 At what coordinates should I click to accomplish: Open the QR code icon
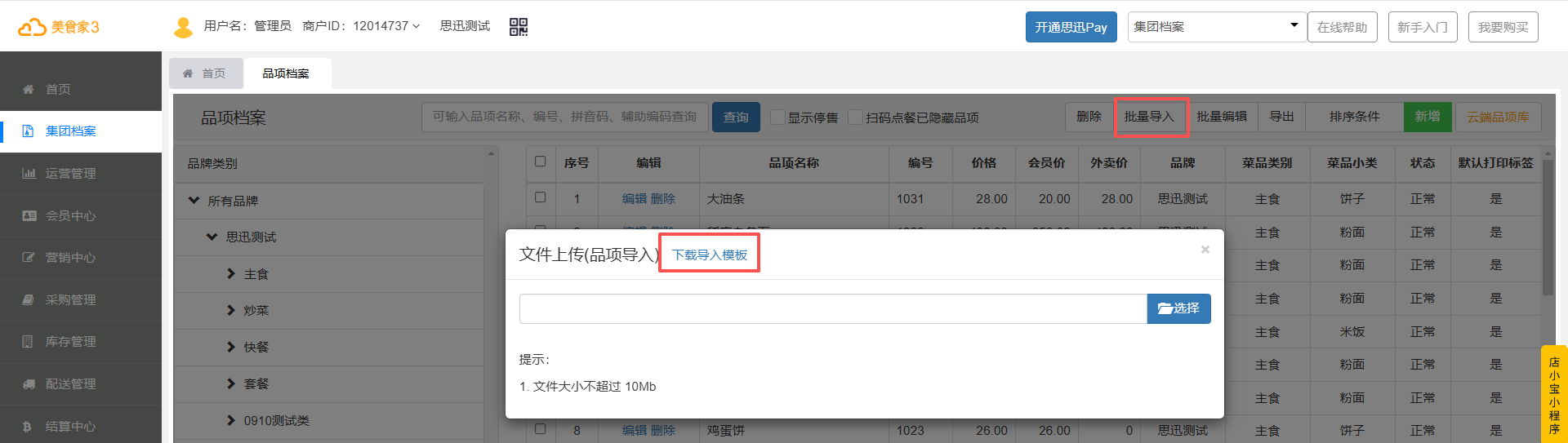pos(519,27)
